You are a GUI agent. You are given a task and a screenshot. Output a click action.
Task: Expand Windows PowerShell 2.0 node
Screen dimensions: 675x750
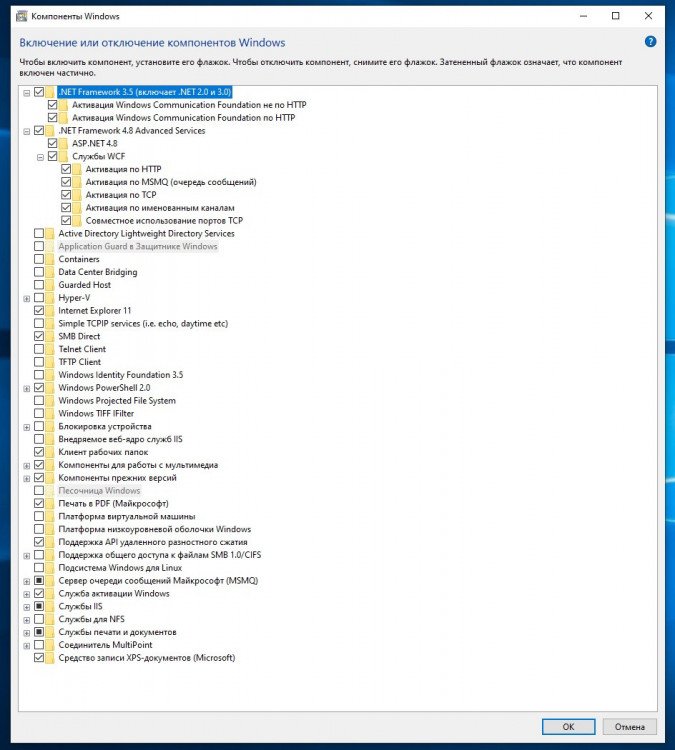click(27, 388)
